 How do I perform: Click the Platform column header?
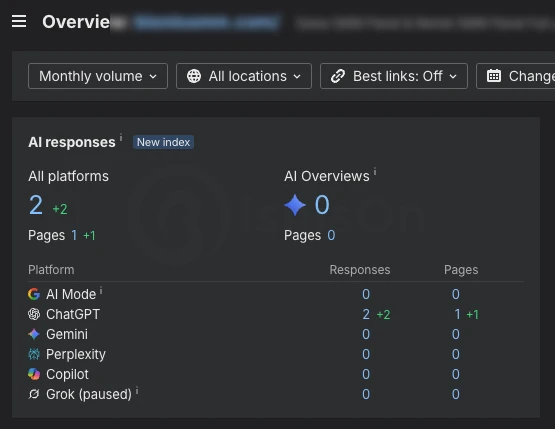[51, 270]
